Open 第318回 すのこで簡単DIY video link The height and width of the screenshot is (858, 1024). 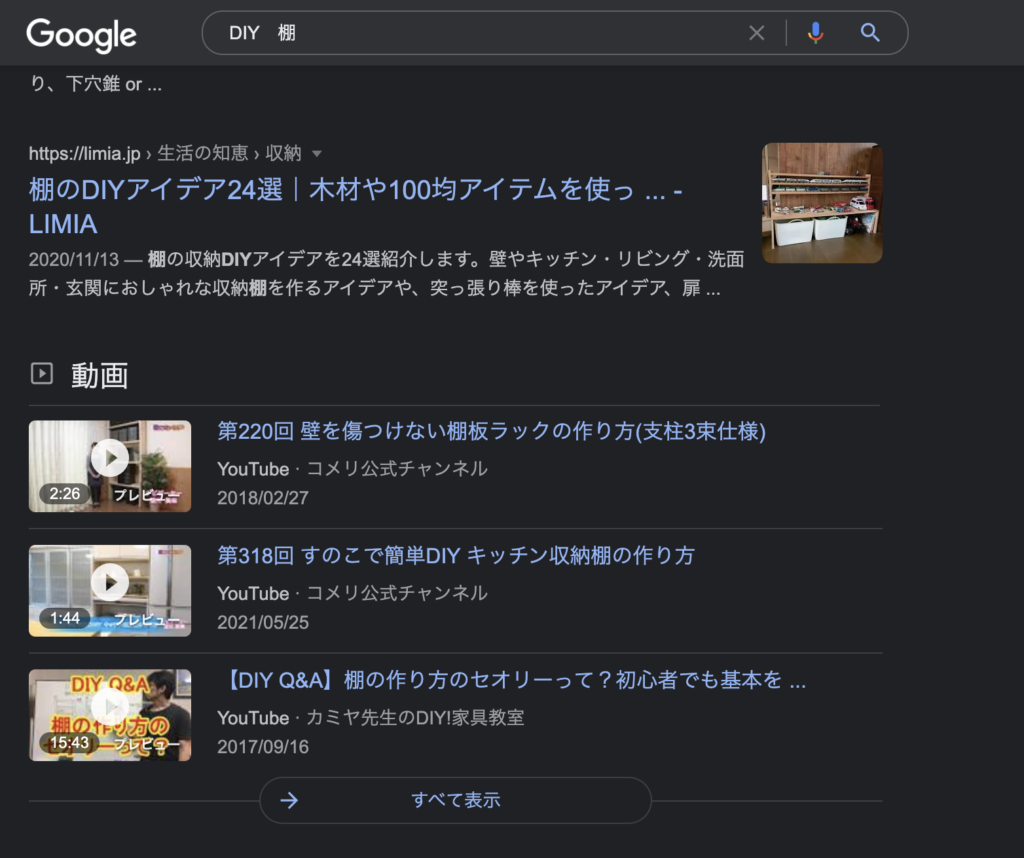tap(456, 556)
